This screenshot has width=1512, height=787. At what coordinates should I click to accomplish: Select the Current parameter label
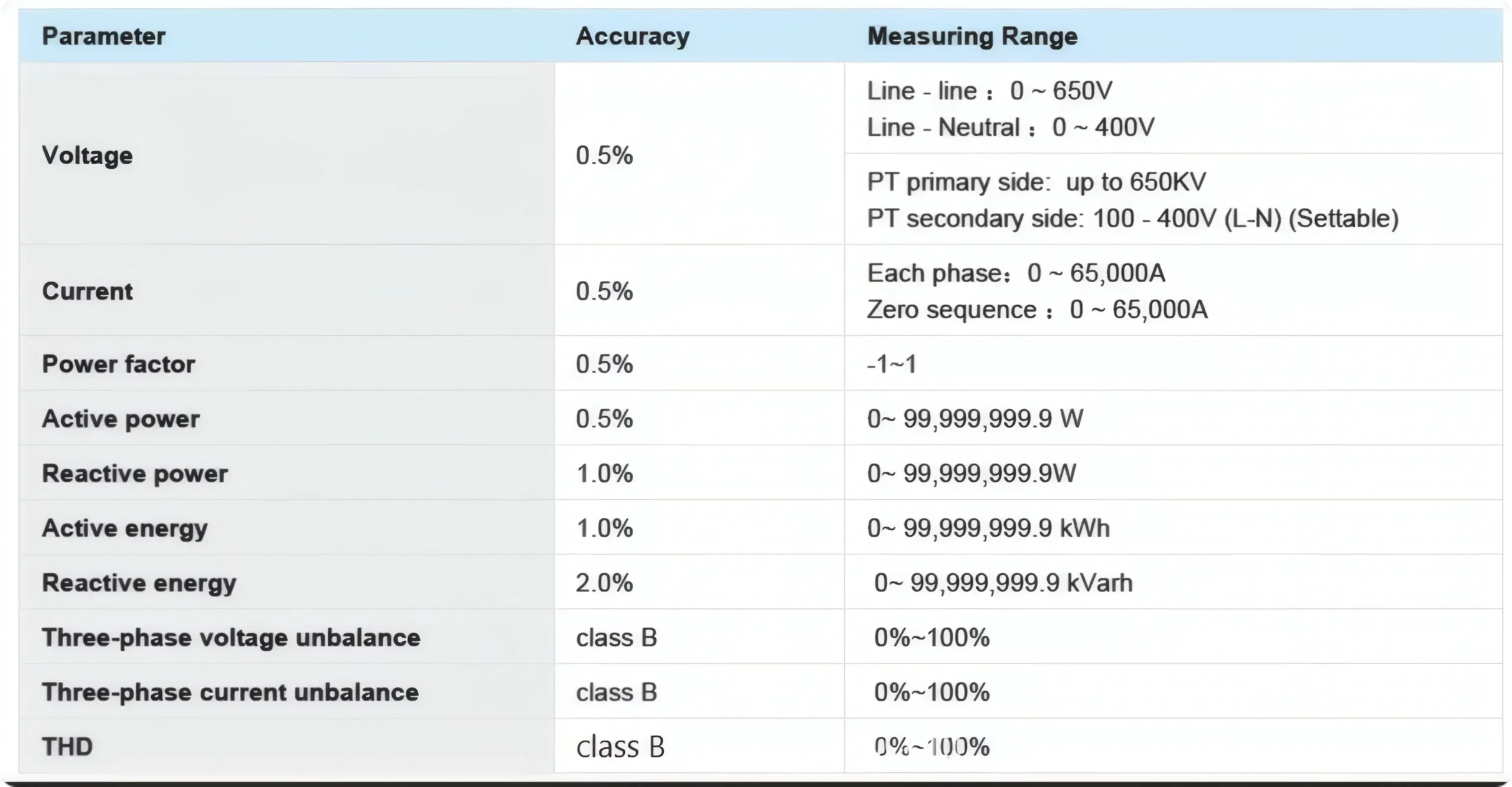point(87,292)
